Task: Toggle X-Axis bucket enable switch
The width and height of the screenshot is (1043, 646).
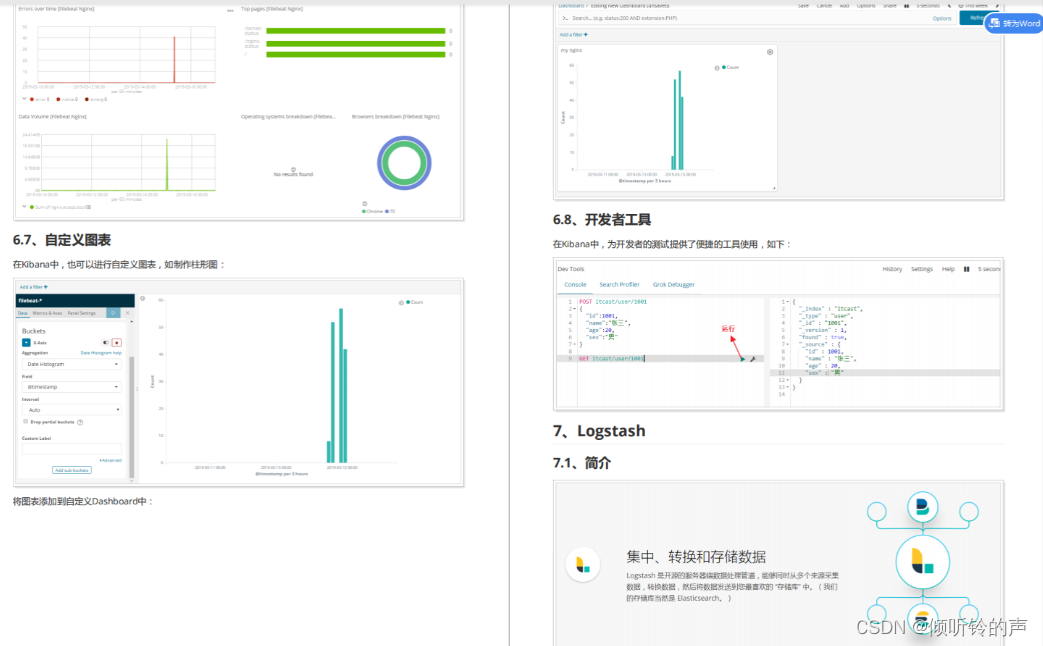Action: click(105, 343)
